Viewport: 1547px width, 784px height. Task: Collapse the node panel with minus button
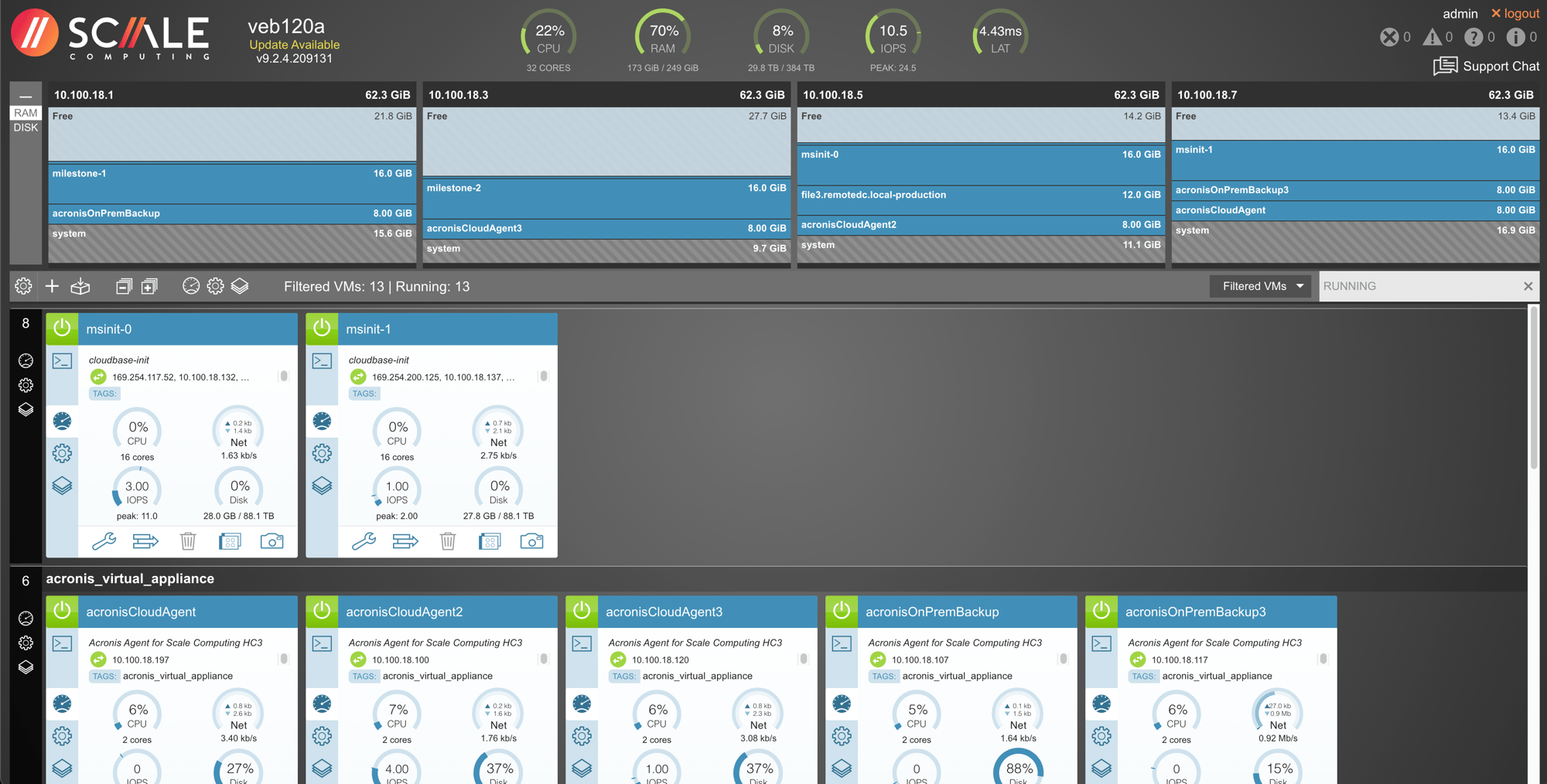pyautogui.click(x=26, y=96)
